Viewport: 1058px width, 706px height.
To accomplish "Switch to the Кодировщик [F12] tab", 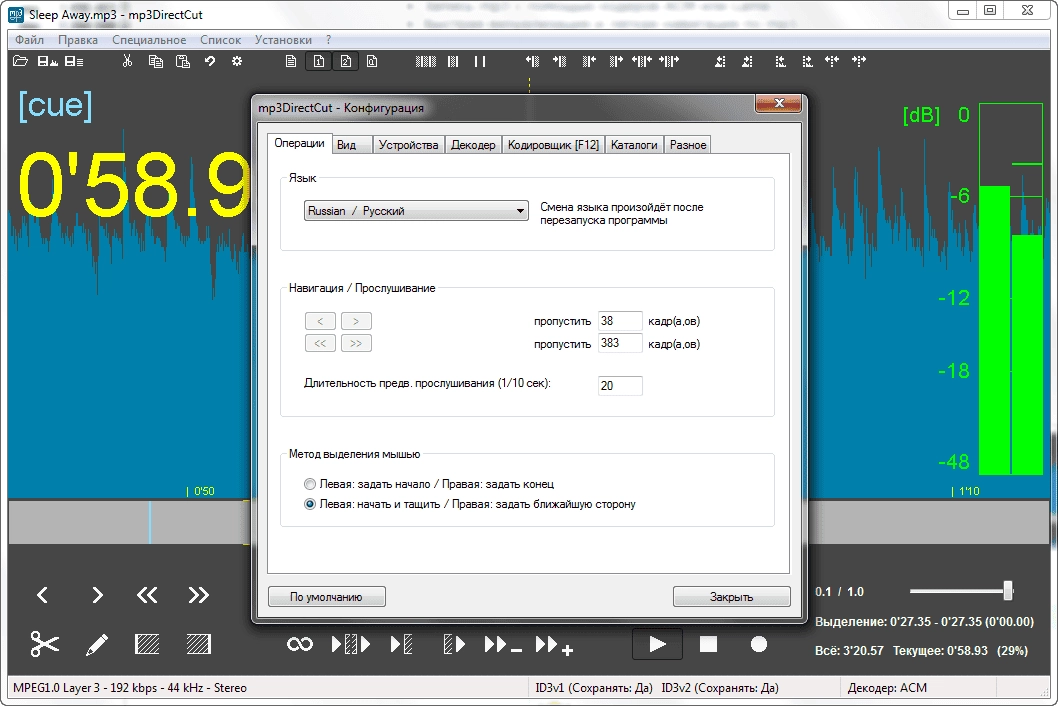I will pyautogui.click(x=553, y=145).
